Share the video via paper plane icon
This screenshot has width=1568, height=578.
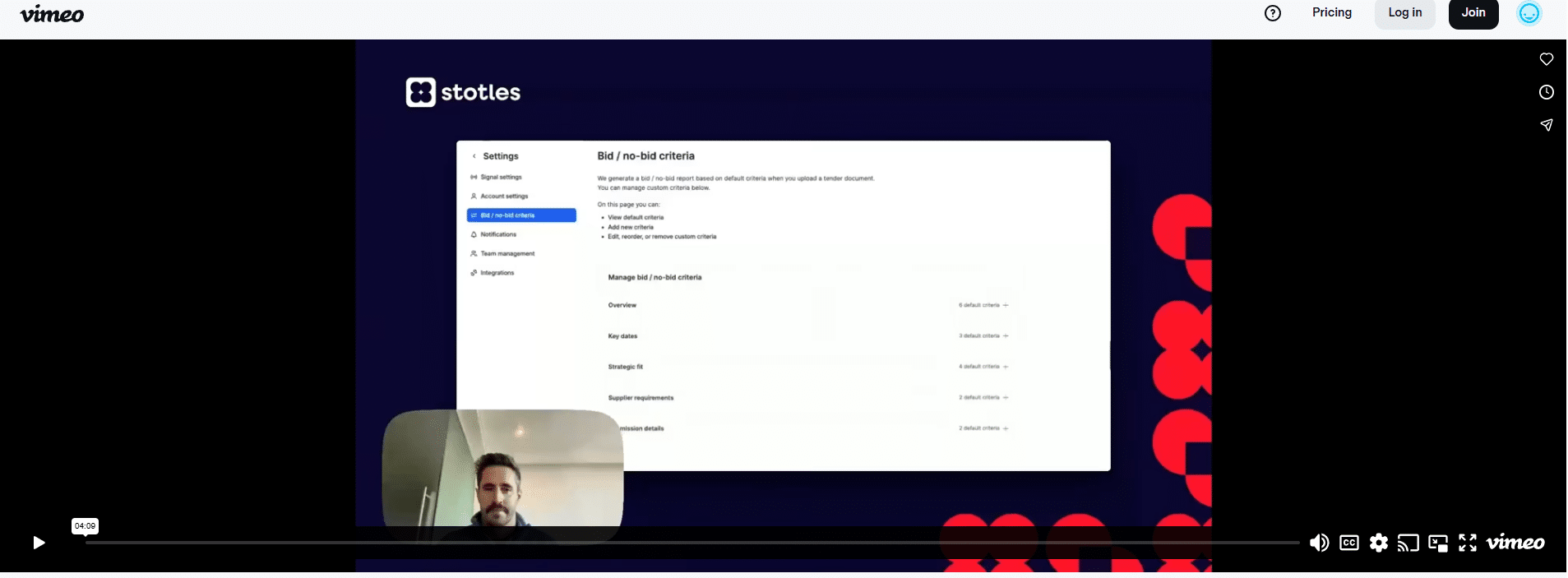pos(1547,125)
